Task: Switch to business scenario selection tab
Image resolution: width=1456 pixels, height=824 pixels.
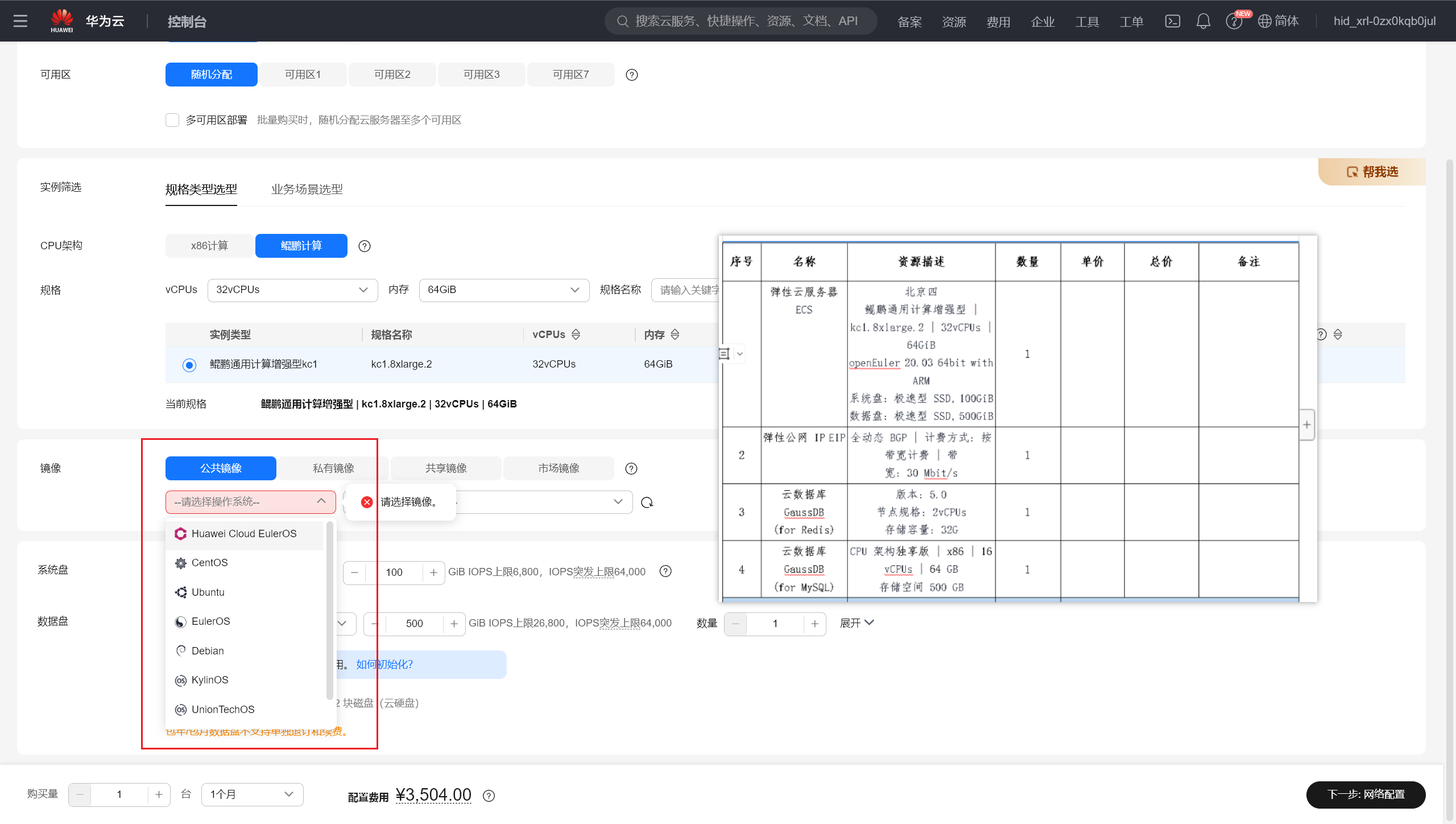Action: tap(307, 189)
